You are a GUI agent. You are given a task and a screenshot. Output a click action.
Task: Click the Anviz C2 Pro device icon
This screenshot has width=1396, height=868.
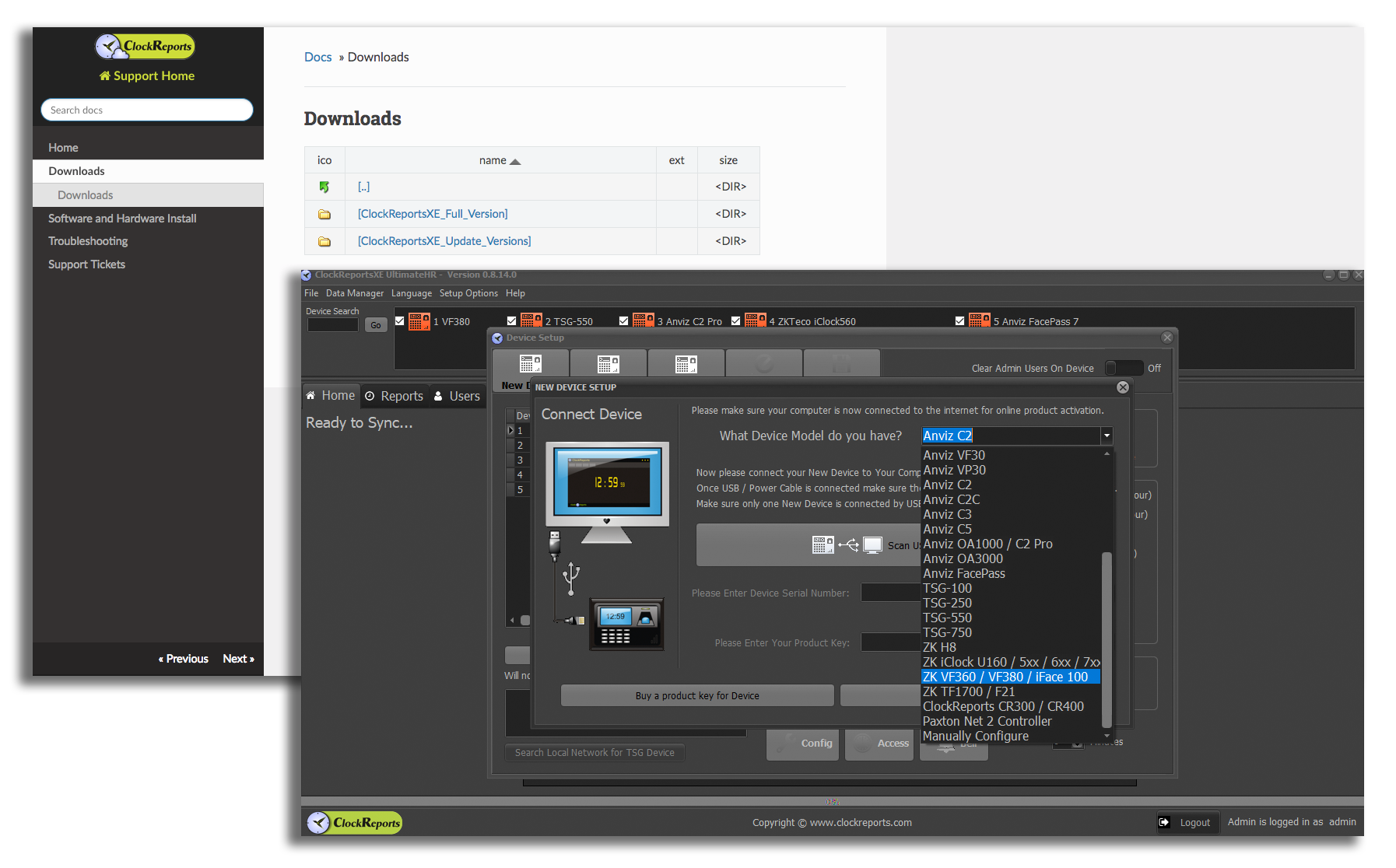pyautogui.click(x=644, y=320)
